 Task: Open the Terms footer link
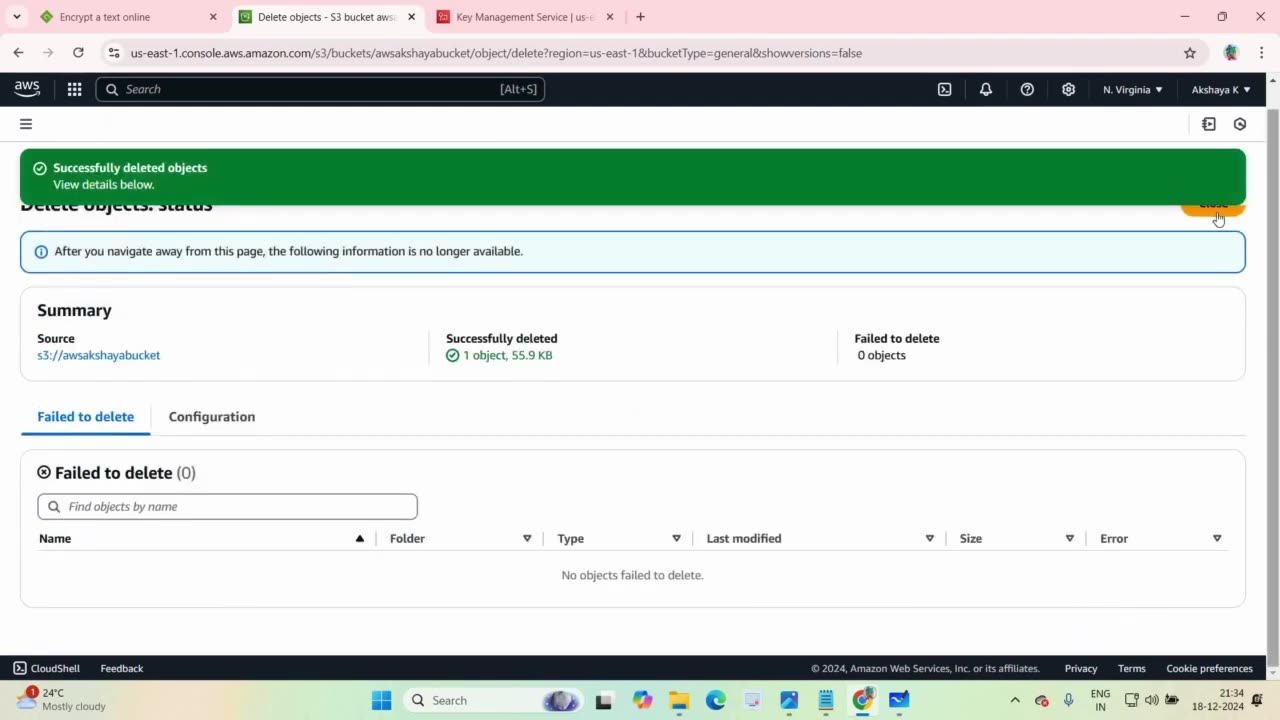pos(1132,668)
